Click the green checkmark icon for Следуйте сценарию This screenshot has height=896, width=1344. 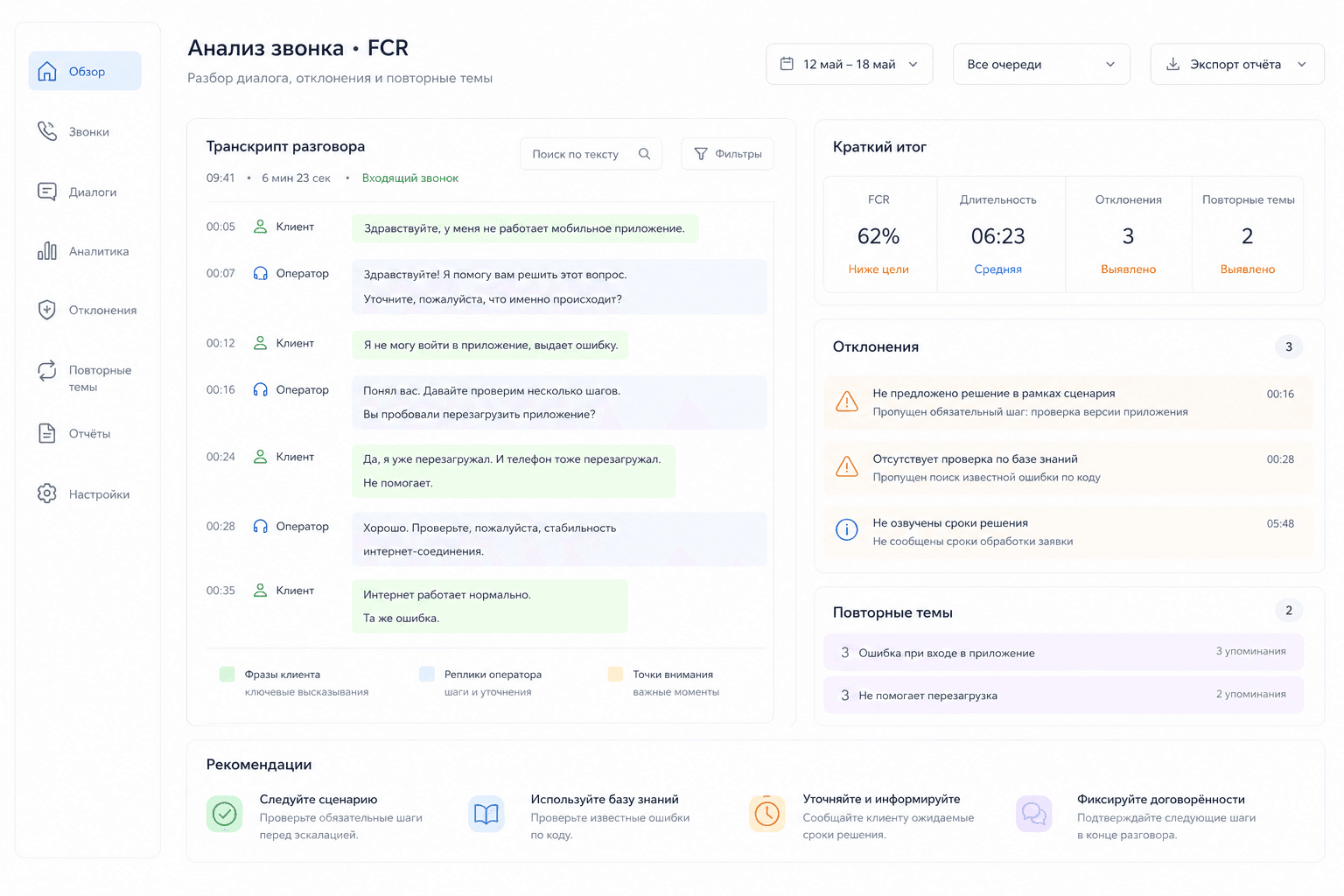click(225, 814)
